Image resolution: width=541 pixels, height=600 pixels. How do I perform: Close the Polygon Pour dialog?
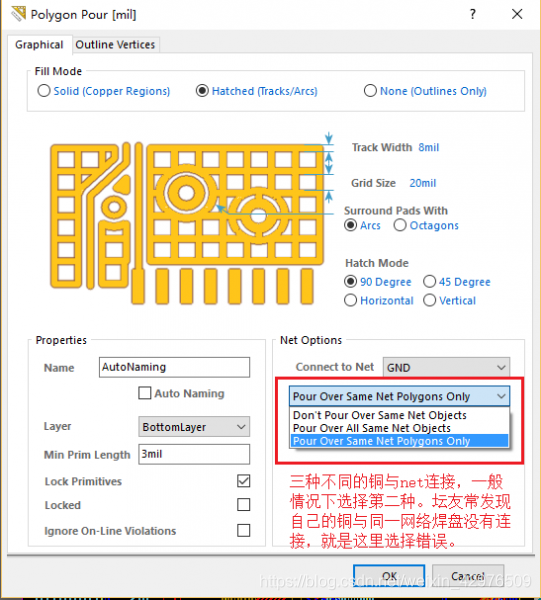coord(517,14)
